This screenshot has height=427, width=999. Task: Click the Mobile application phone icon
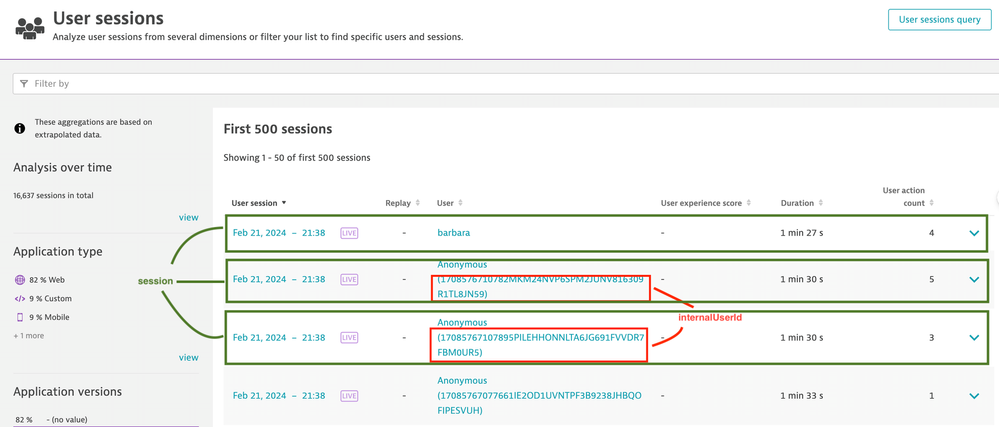(x=19, y=317)
